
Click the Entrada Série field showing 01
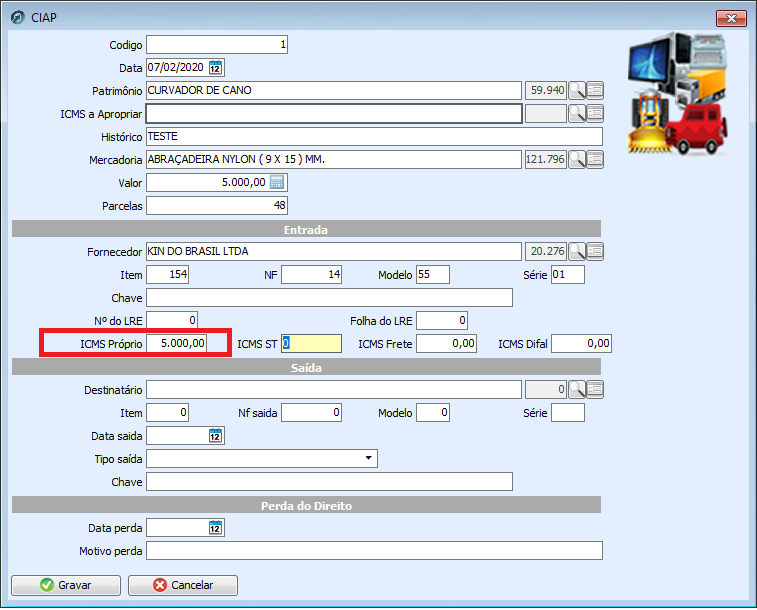[568, 275]
